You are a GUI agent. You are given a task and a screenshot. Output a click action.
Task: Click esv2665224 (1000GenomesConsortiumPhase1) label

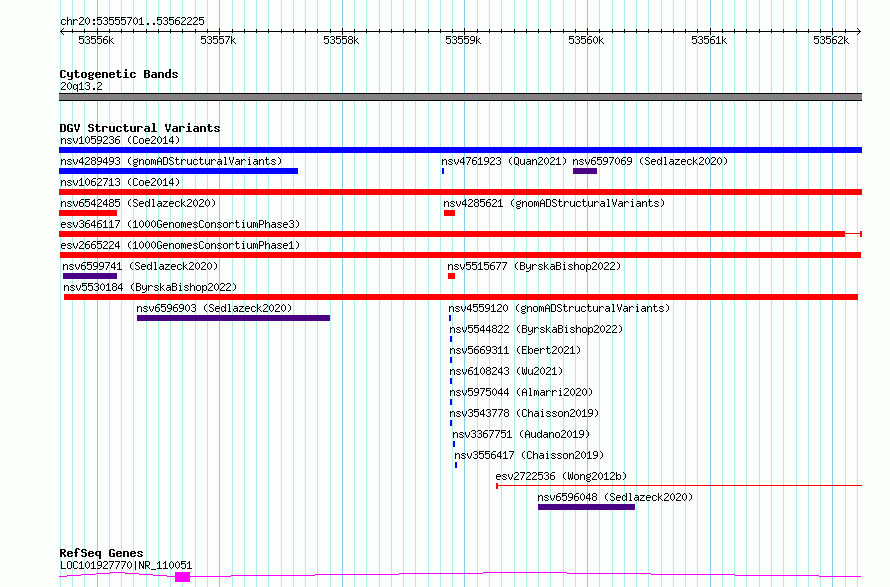[180, 245]
